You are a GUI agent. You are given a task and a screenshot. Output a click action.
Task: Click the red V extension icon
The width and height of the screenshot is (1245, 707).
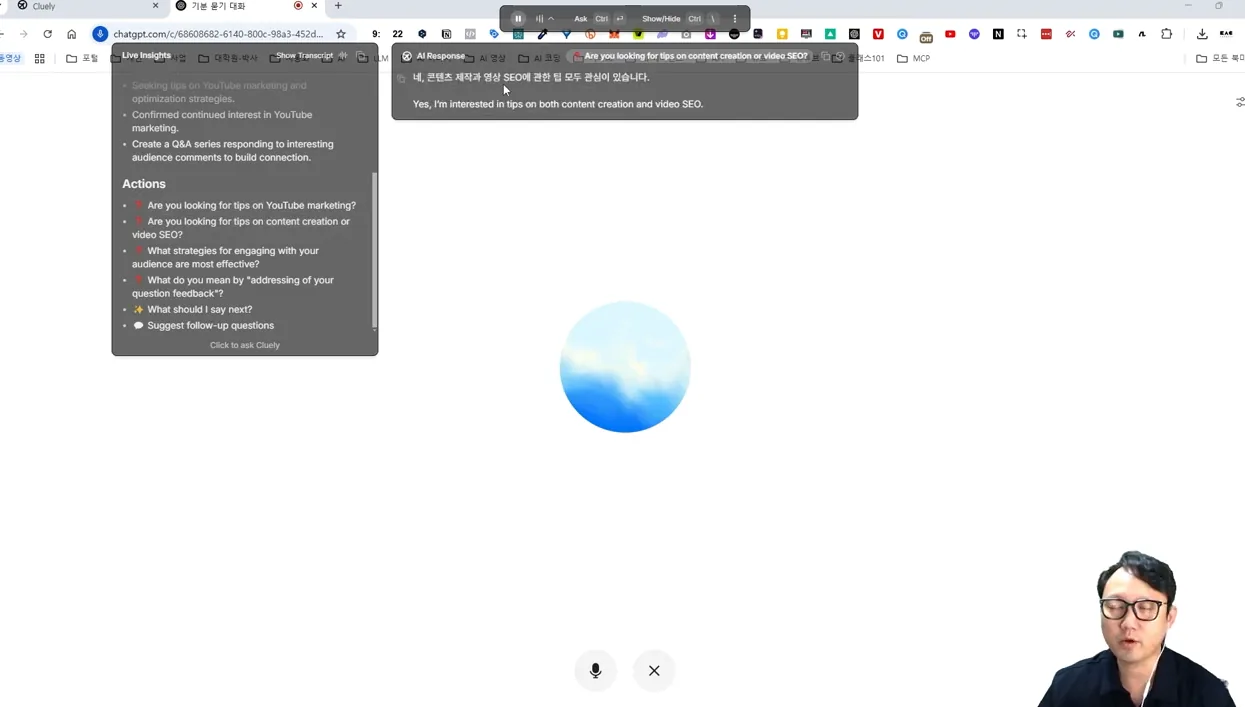[x=878, y=34]
